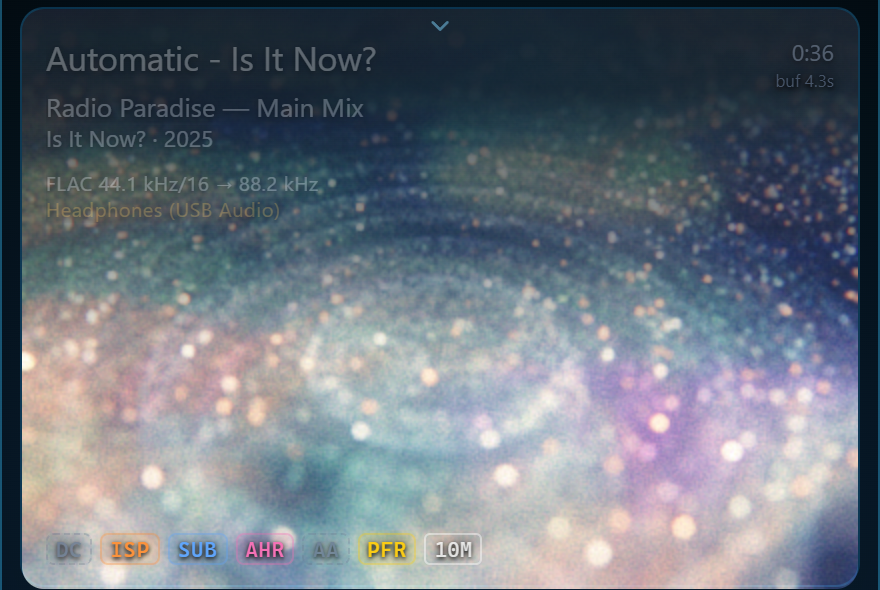This screenshot has height=590, width=880.
Task: Toggle the SUB badge
Action: [x=198, y=549]
